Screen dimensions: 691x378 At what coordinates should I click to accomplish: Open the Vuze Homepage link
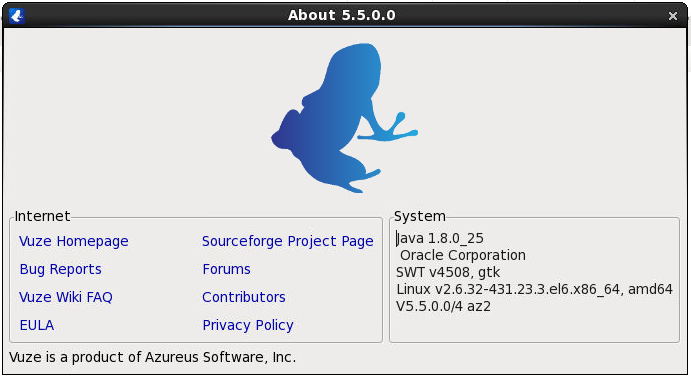[74, 241]
